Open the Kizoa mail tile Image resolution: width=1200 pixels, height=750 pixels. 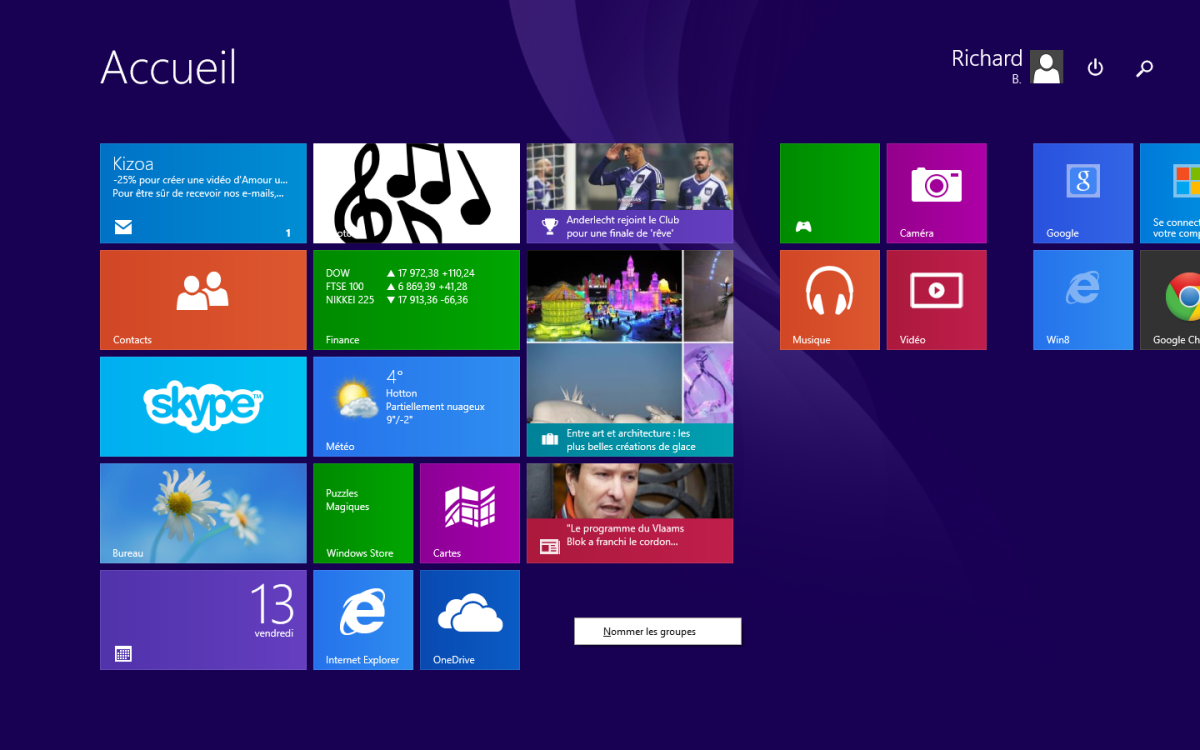coord(203,193)
